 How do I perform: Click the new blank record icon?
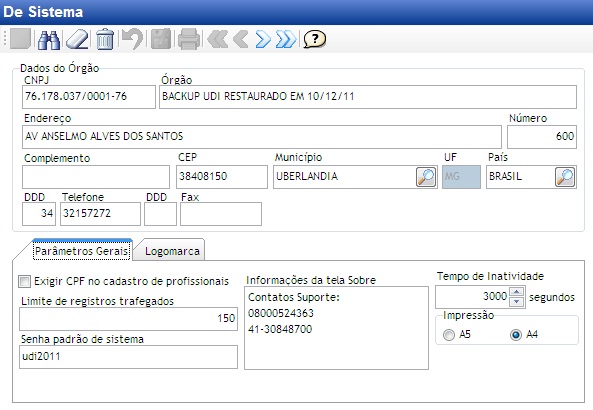pos(20,39)
